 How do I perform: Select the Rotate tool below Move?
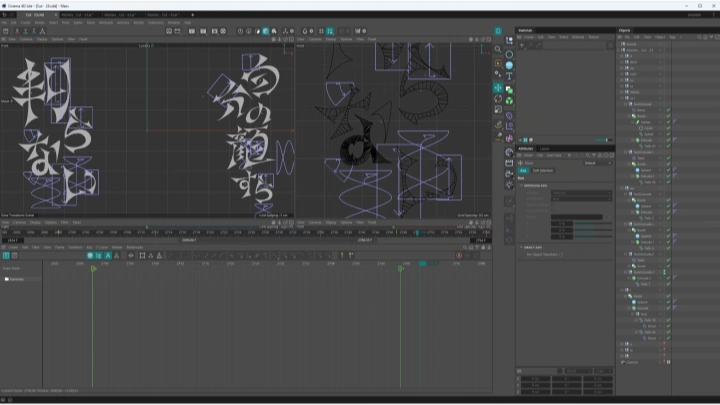pos(498,98)
